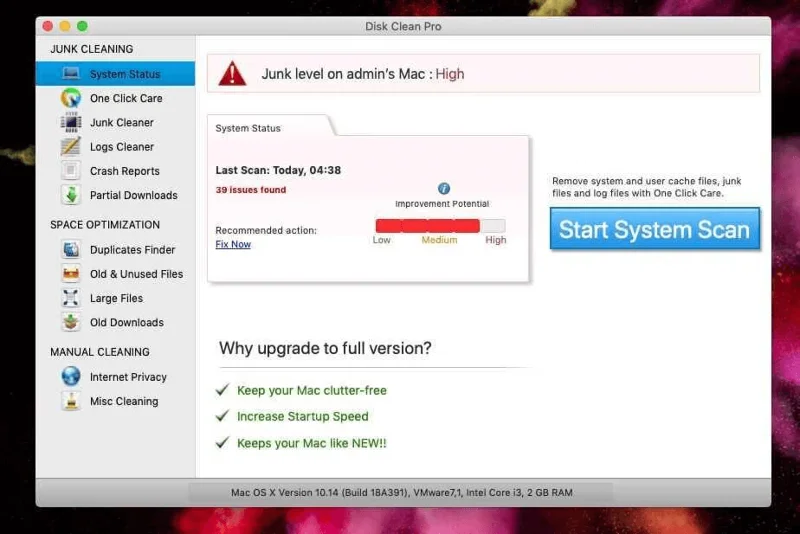Click 'Keeps your Mac like NEW!!' text

[312, 443]
